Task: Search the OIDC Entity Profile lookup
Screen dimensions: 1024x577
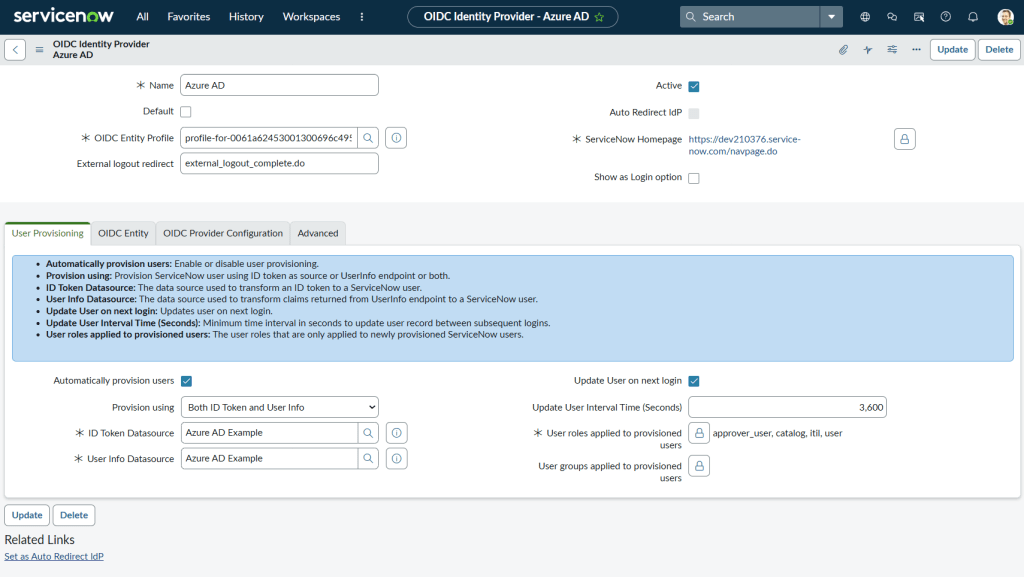Action: click(368, 138)
